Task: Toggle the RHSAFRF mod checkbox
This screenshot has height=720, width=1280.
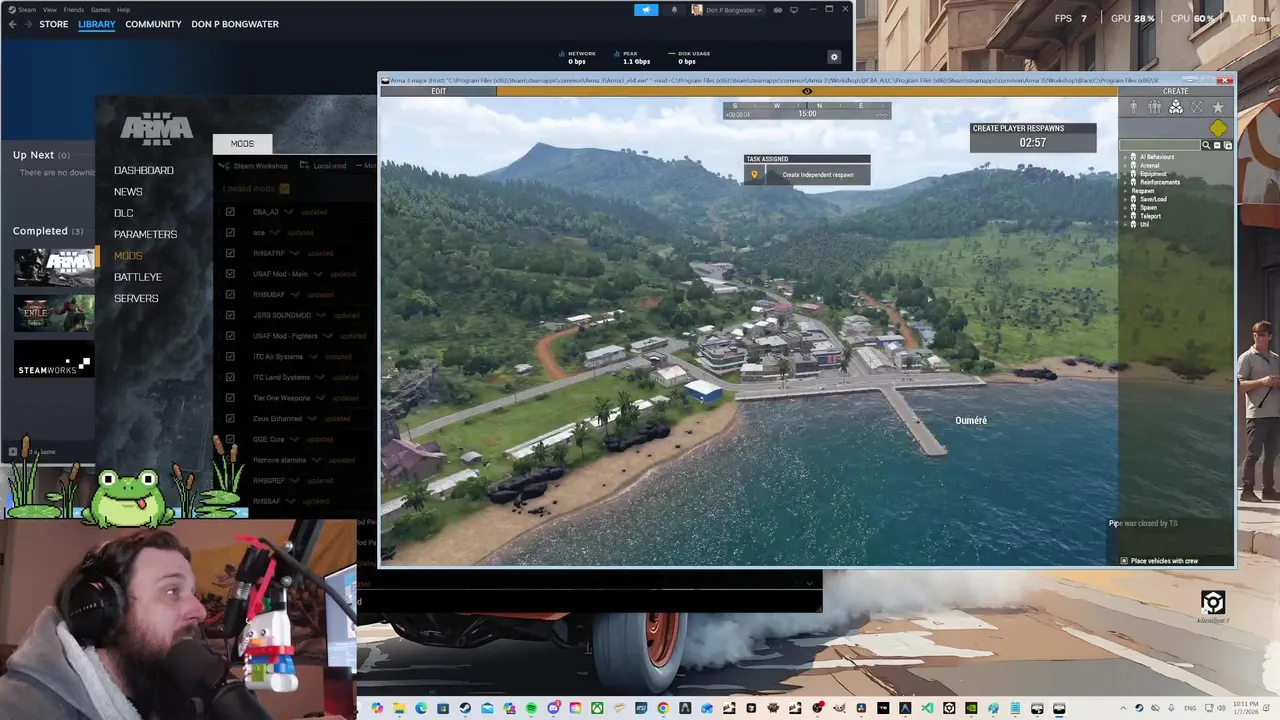Action: (x=230, y=253)
